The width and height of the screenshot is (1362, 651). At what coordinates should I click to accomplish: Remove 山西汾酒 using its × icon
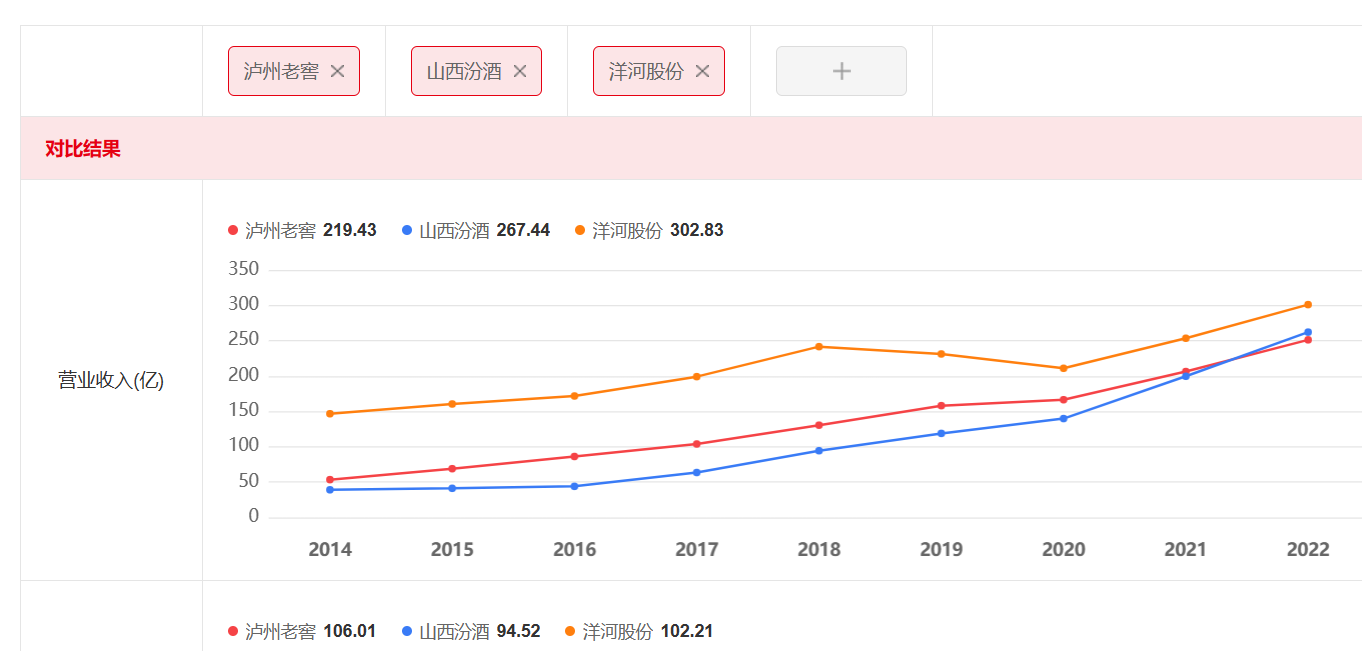pos(520,71)
